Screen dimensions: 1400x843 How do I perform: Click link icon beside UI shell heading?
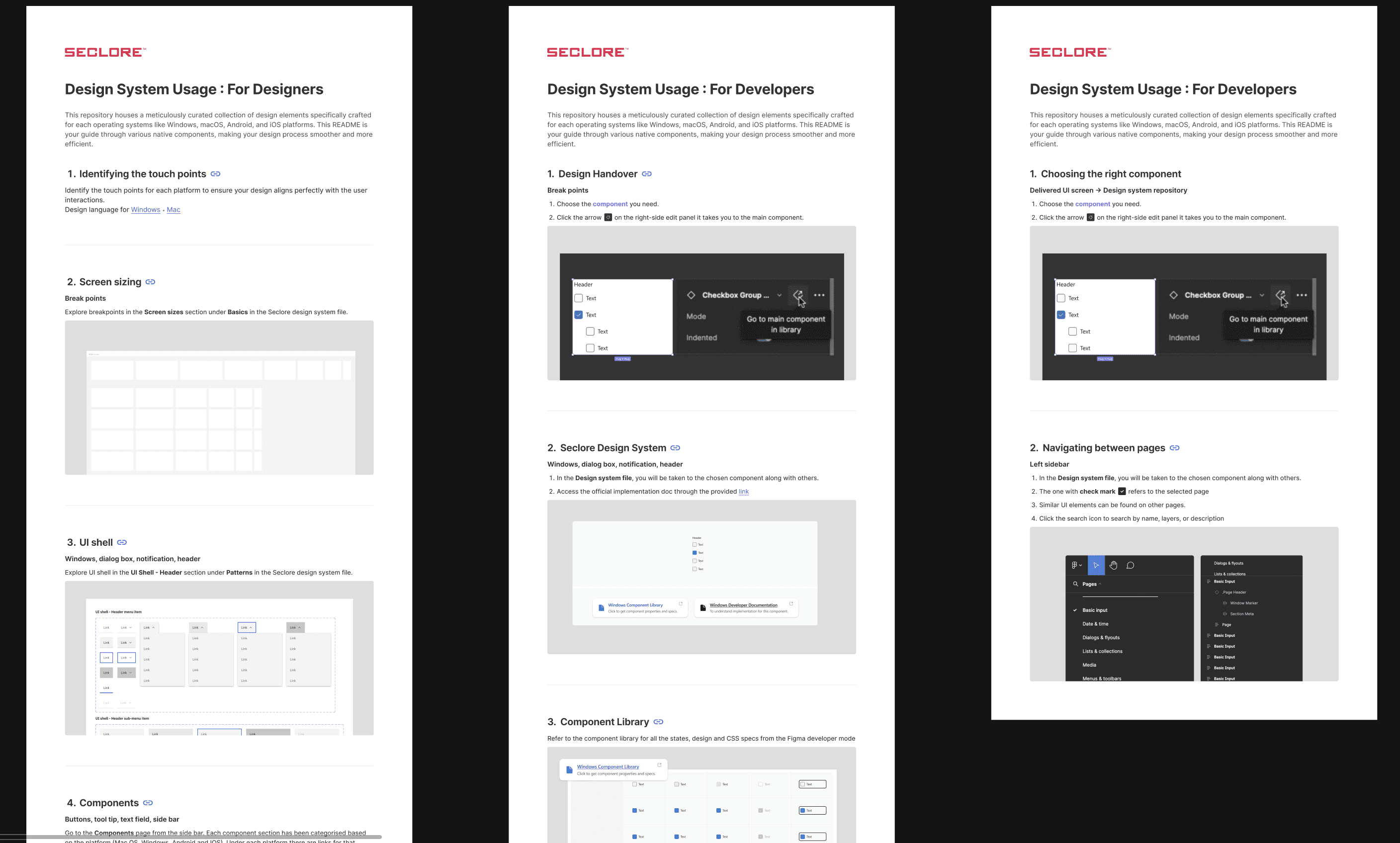[122, 542]
